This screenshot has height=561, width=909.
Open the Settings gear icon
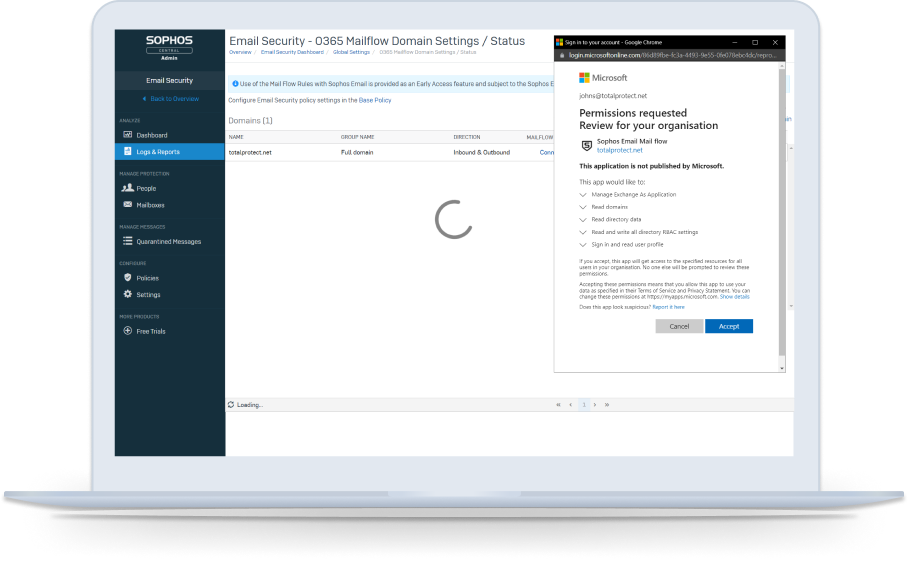click(x=127, y=295)
